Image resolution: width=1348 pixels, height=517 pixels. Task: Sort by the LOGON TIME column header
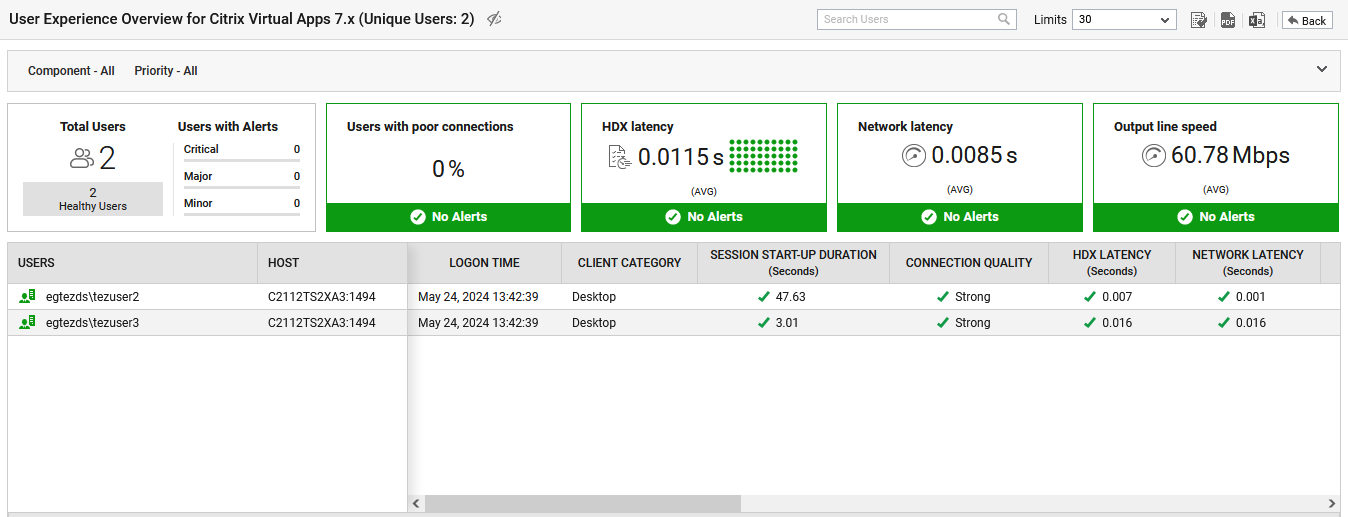click(x=484, y=263)
